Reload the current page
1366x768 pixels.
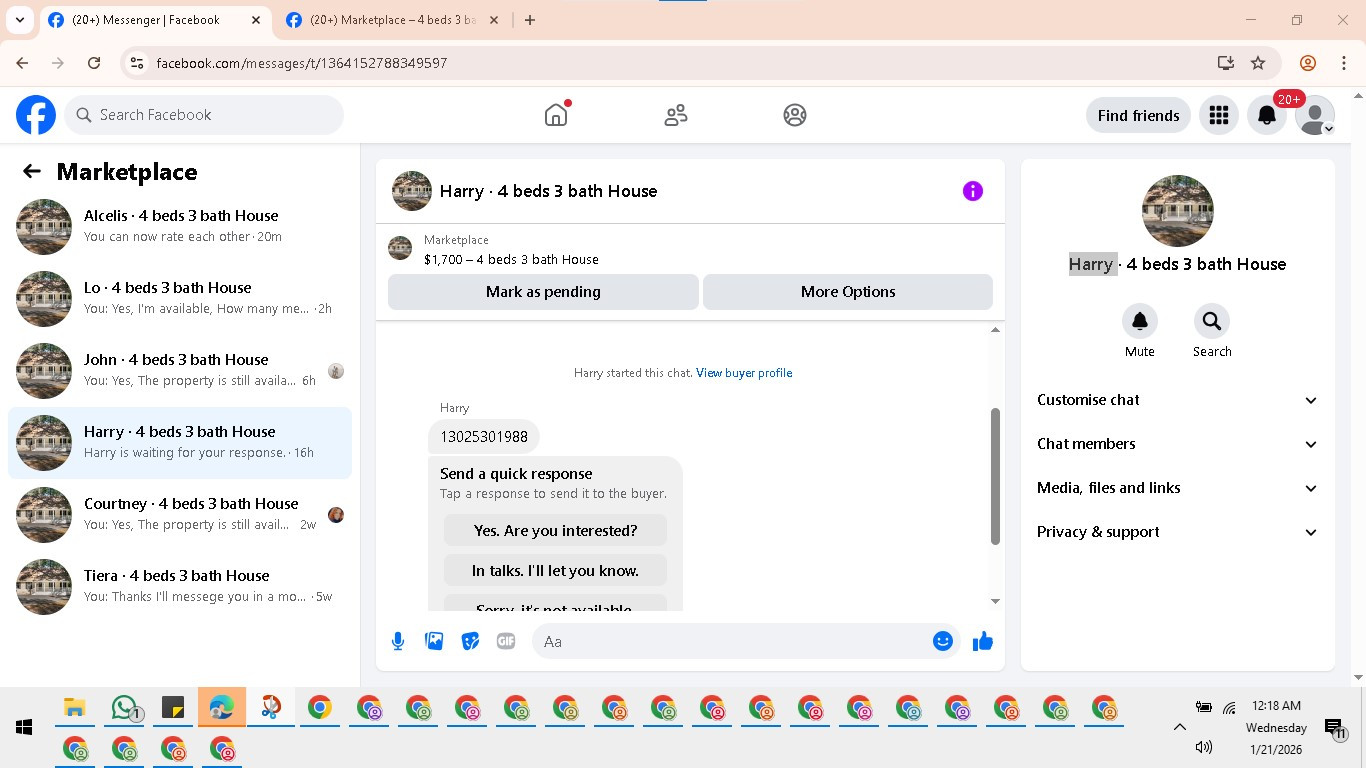pyautogui.click(x=94, y=63)
